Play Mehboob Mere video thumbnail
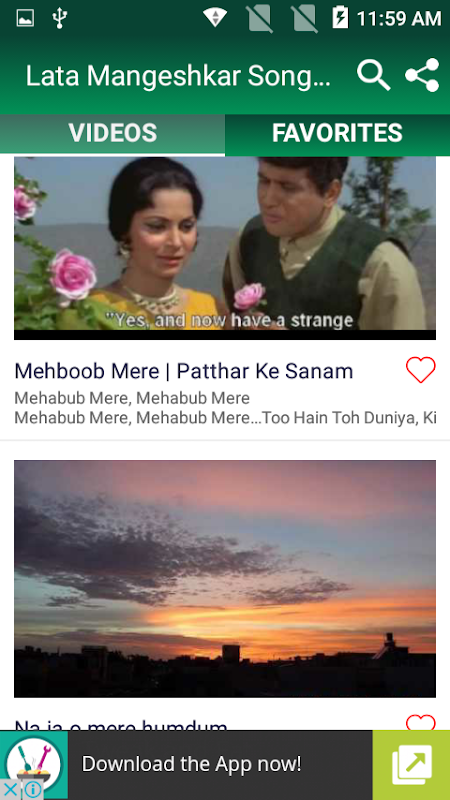Screen dimensions: 450x800 [x=225, y=248]
